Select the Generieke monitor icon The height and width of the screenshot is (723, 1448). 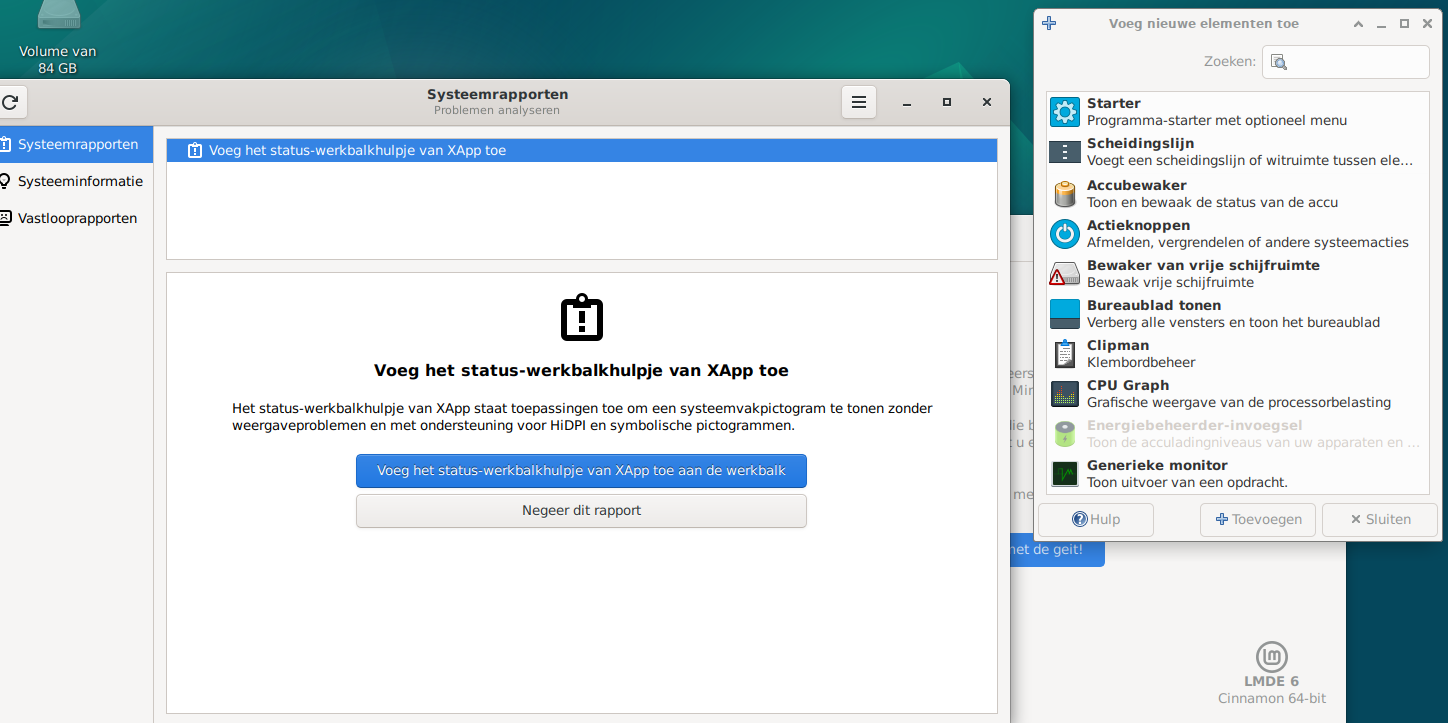(1065, 473)
